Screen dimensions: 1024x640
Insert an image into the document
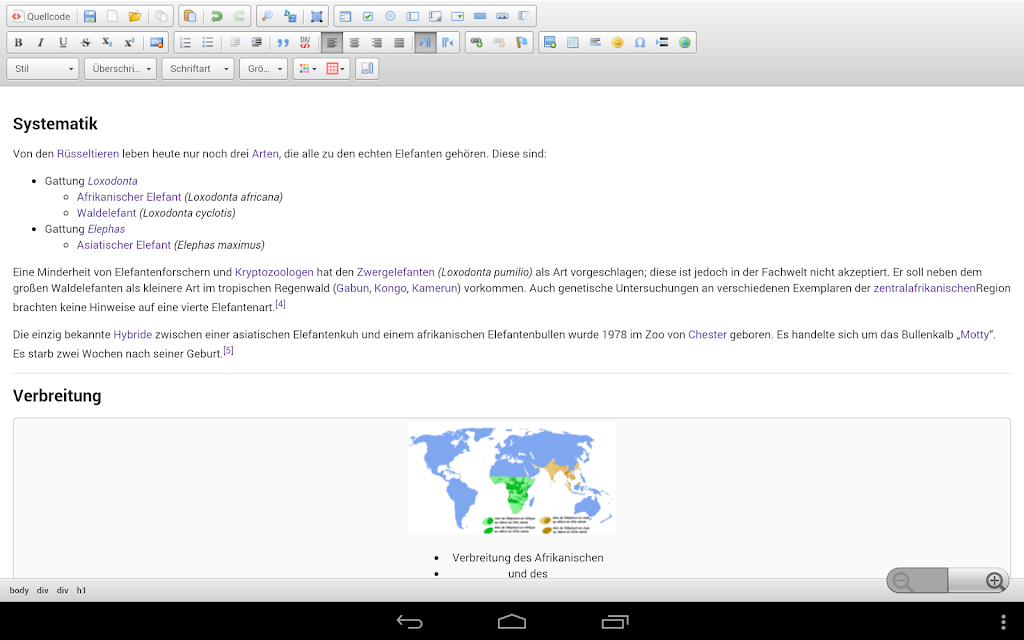tap(550, 42)
